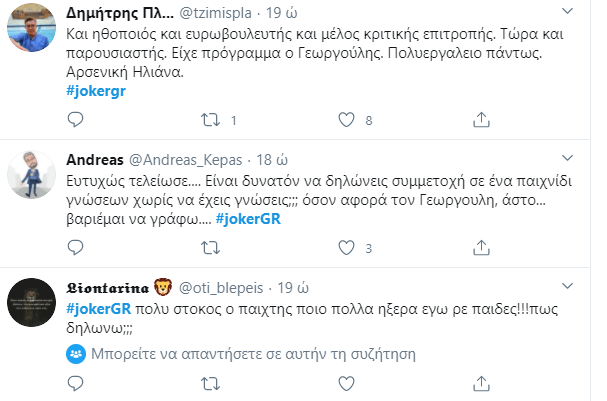Share the @tzimispla tweet

pyautogui.click(x=481, y=120)
